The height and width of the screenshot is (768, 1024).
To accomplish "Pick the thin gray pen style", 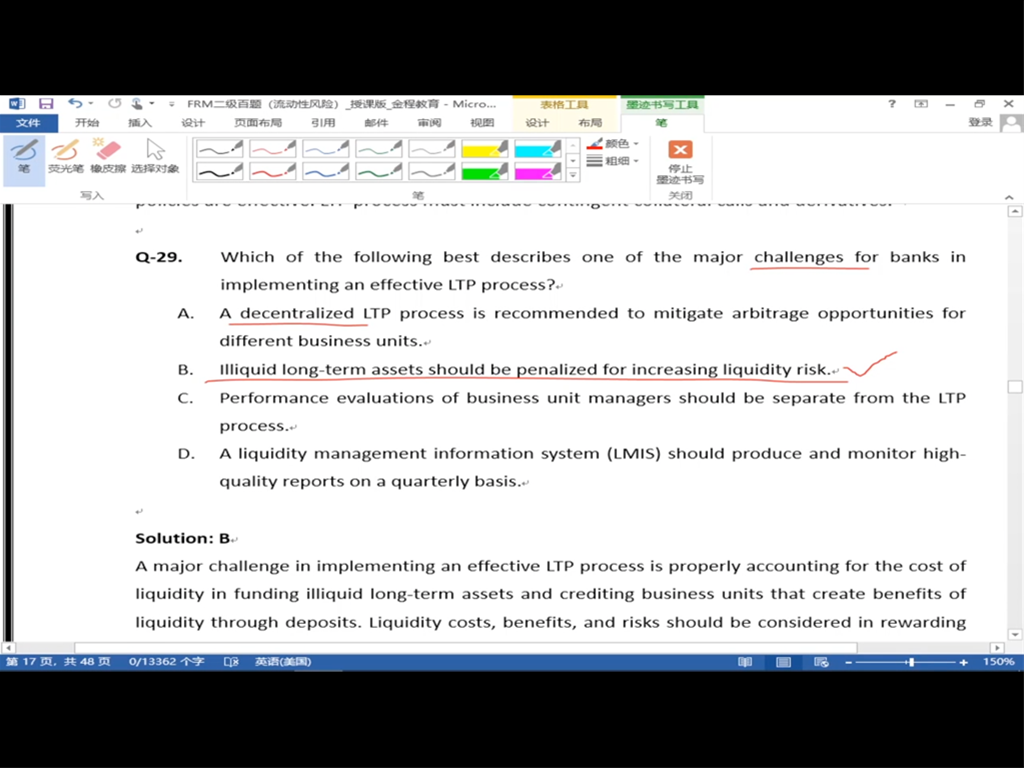I will [x=432, y=149].
